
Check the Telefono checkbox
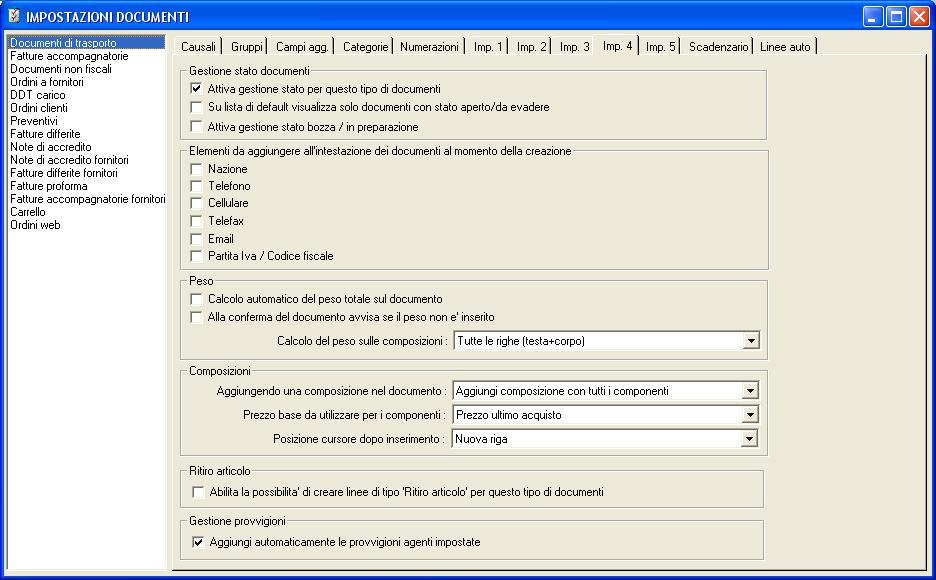point(196,186)
